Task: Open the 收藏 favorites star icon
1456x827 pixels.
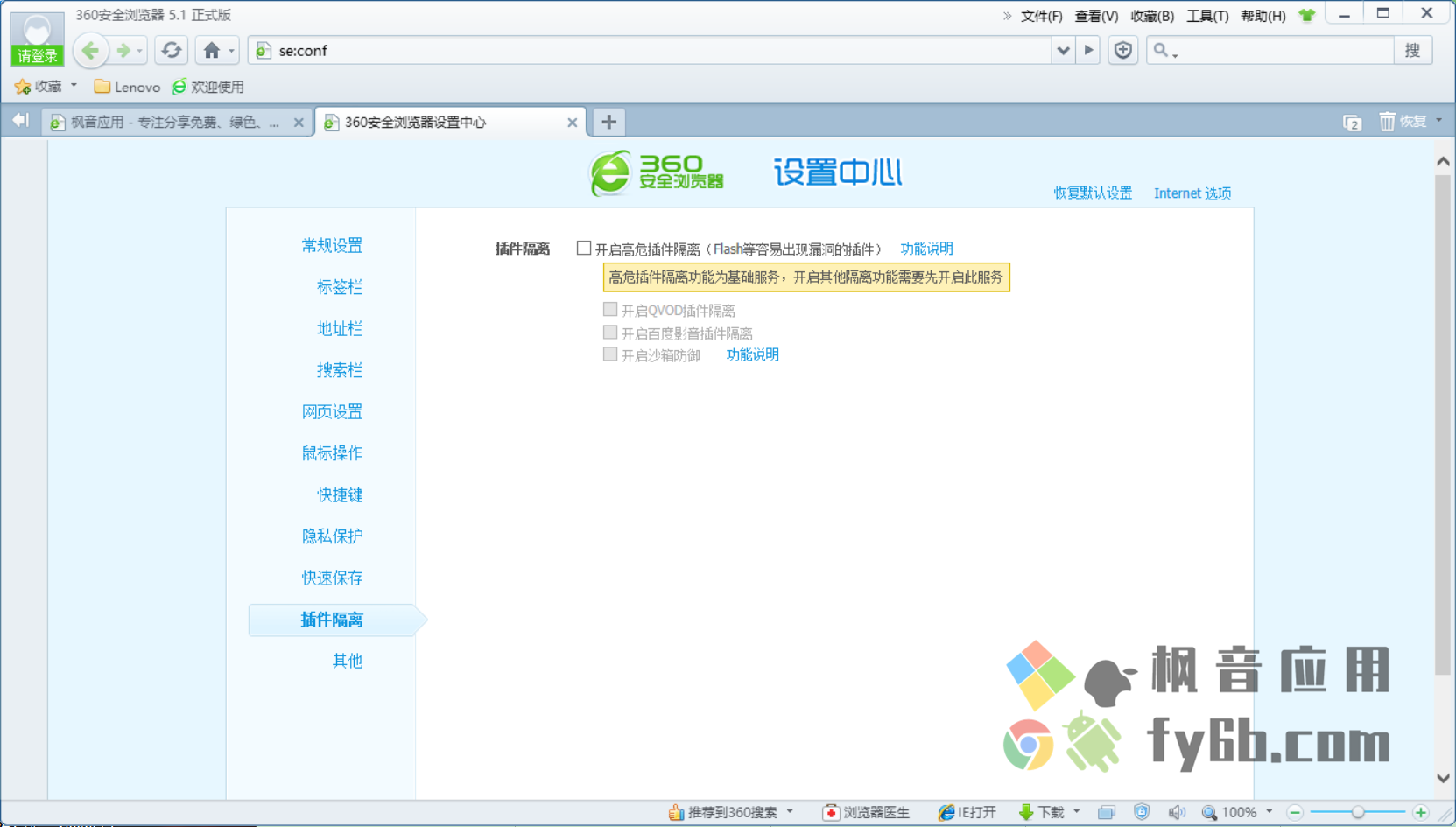Action: [23, 87]
